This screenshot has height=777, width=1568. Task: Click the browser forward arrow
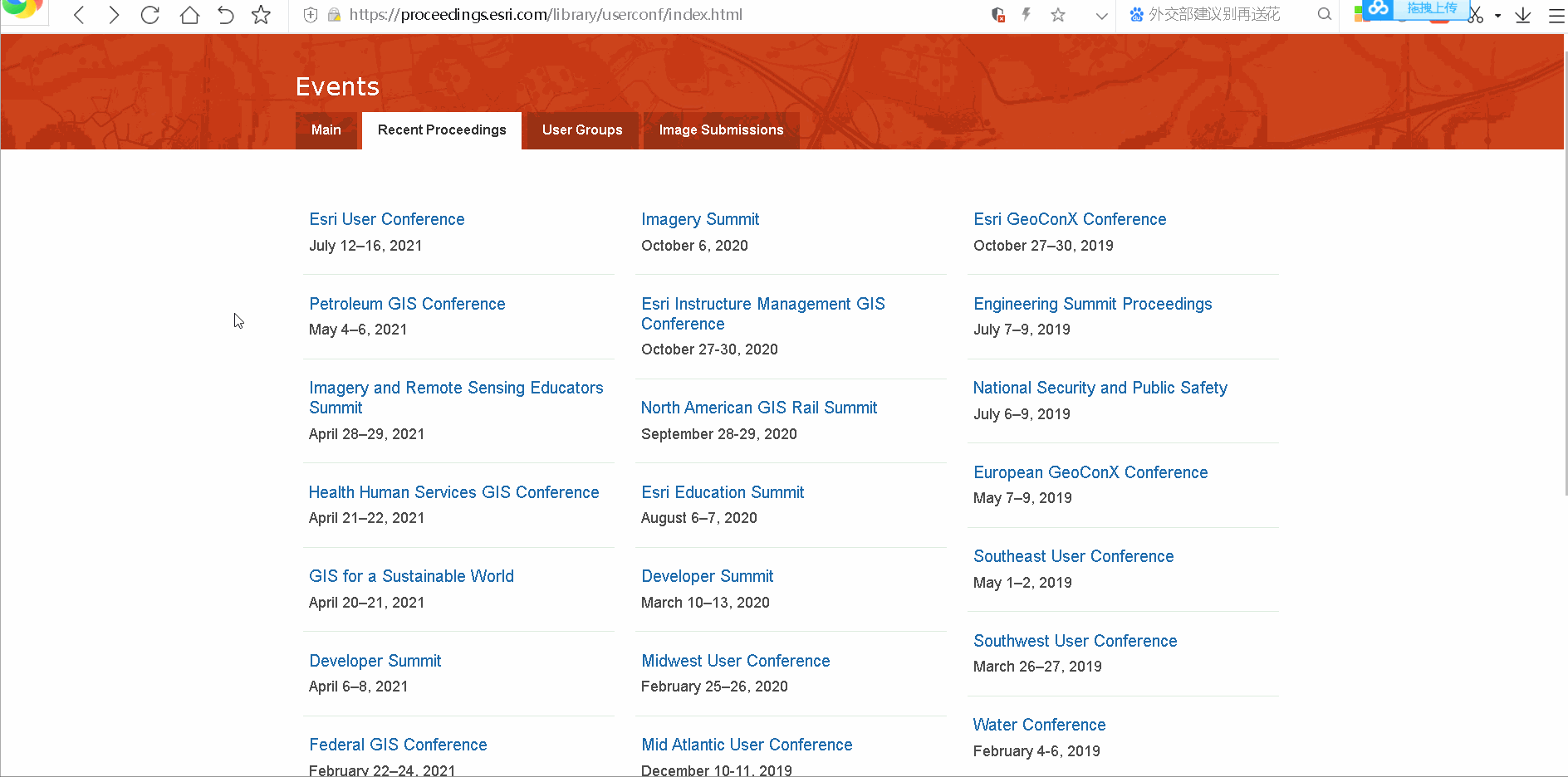pos(114,15)
